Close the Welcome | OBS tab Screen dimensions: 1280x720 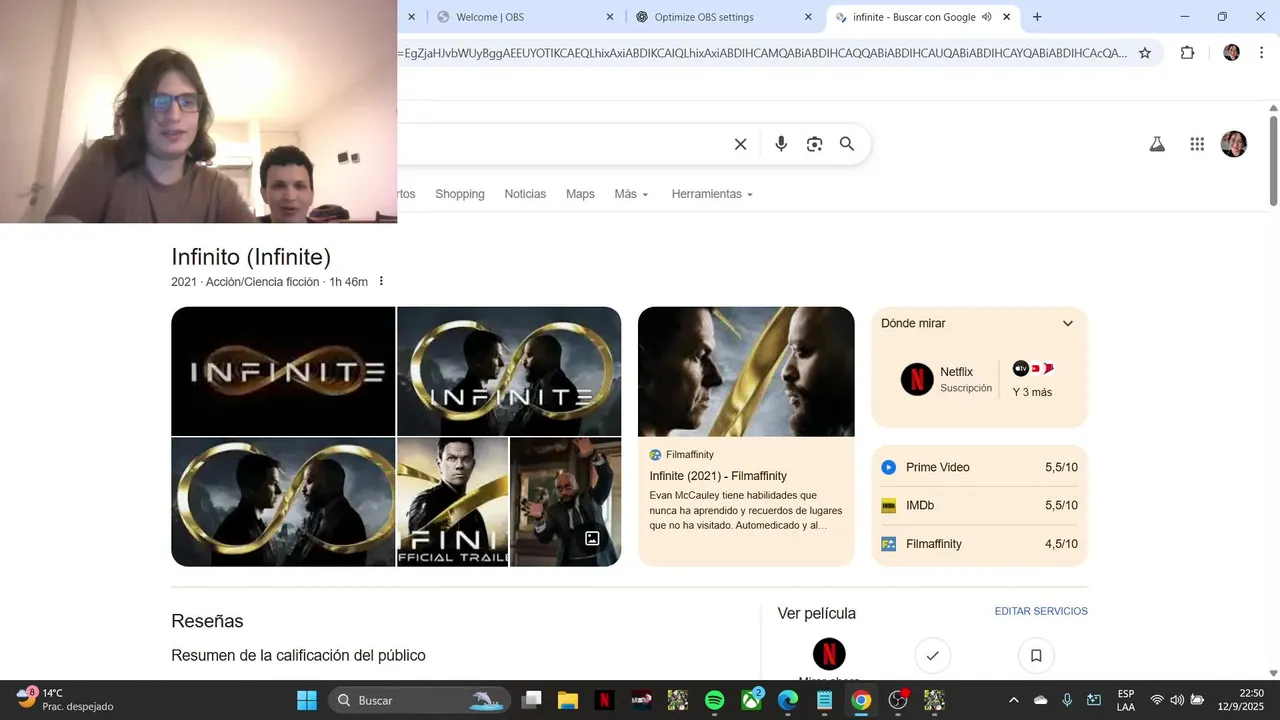pyautogui.click(x=610, y=17)
